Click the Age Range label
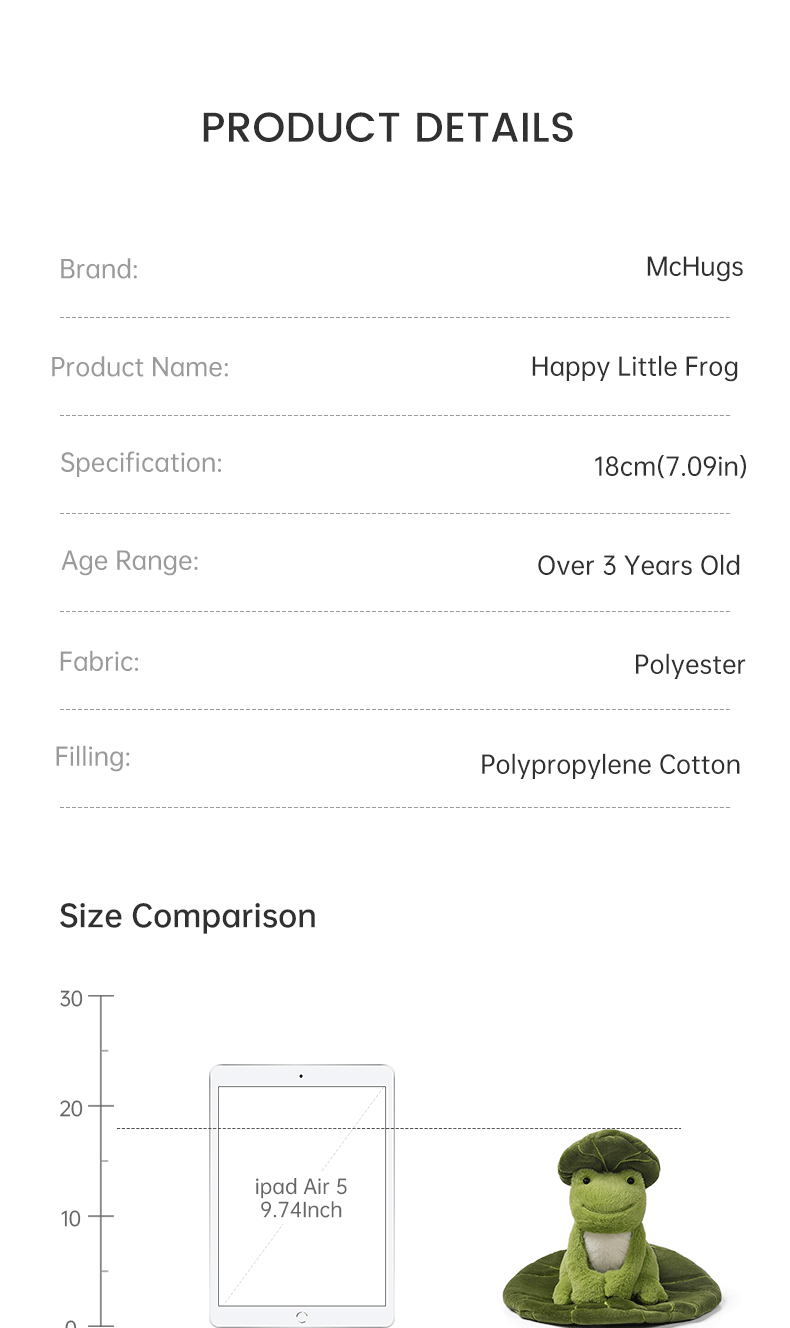 click(130, 561)
